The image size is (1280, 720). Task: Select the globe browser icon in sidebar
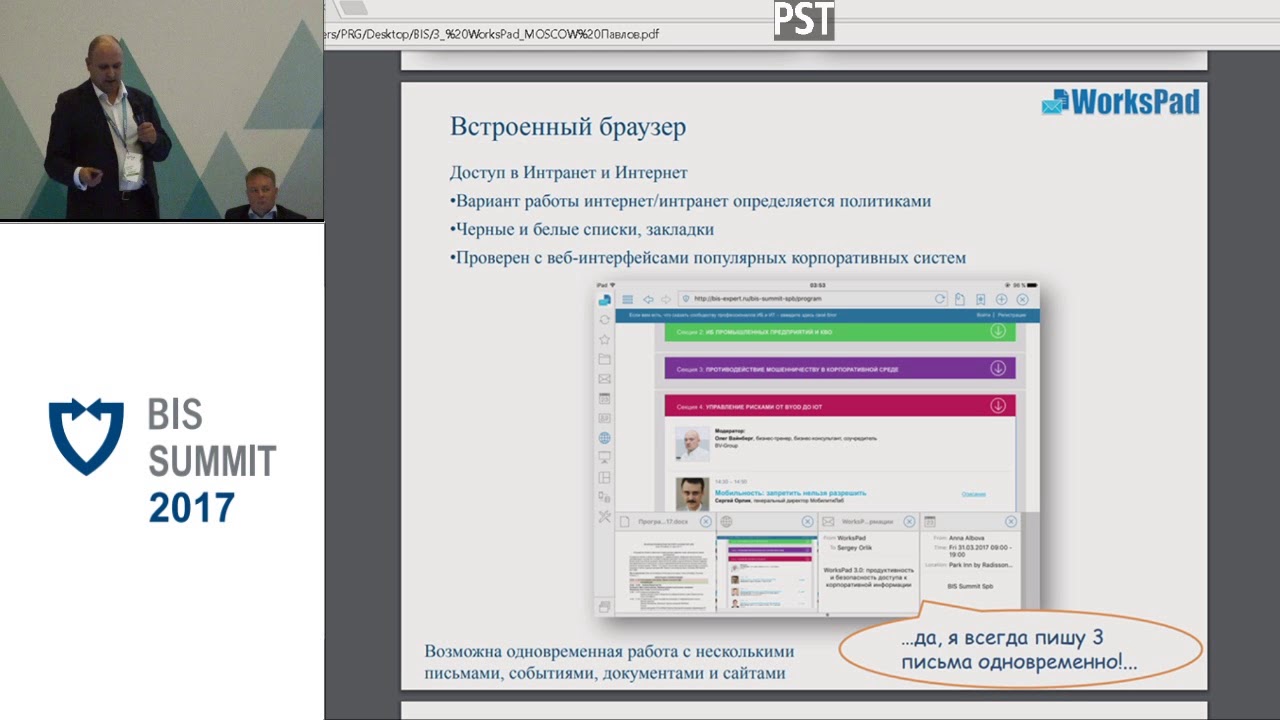coord(604,438)
